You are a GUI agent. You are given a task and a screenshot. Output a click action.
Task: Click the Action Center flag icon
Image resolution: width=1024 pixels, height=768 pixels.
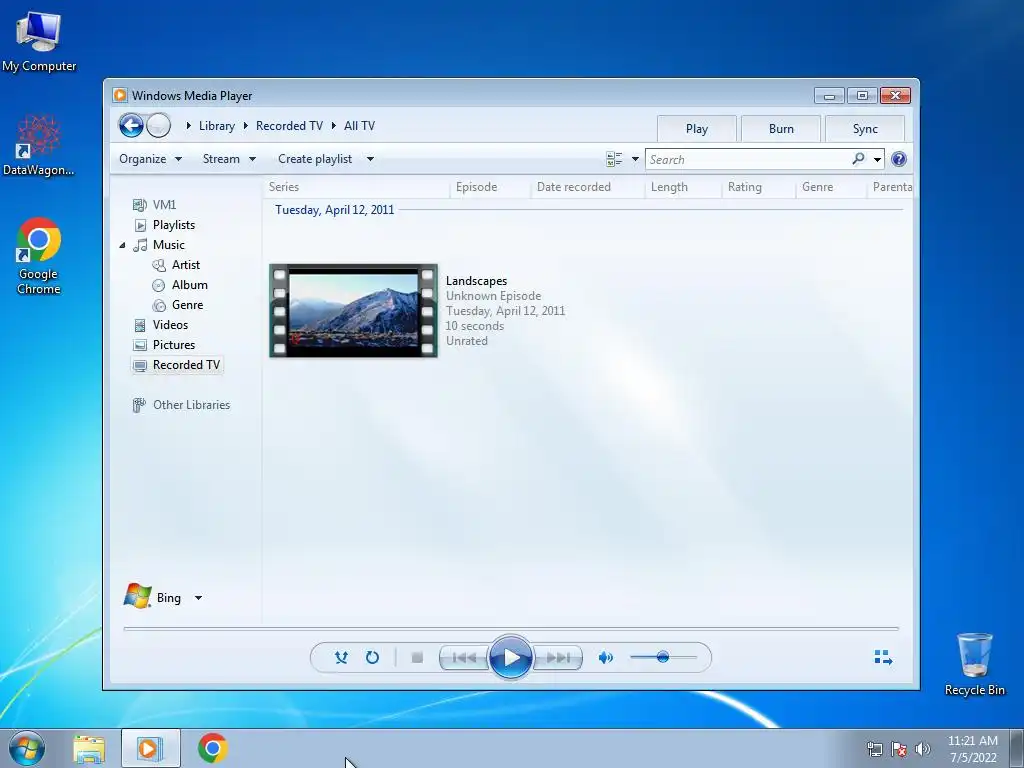pos(899,749)
